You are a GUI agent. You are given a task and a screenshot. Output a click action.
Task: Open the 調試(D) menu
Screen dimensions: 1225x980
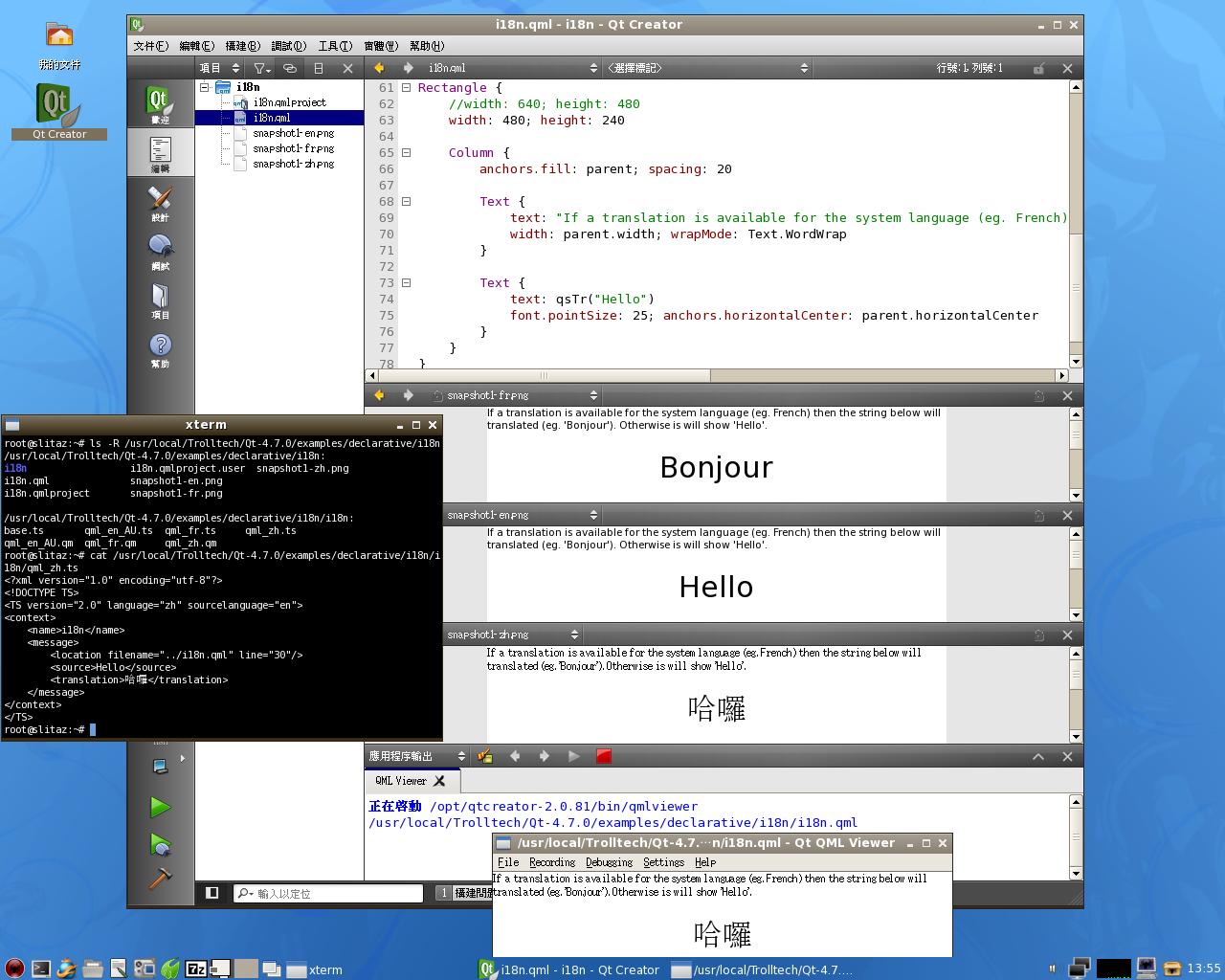288,46
